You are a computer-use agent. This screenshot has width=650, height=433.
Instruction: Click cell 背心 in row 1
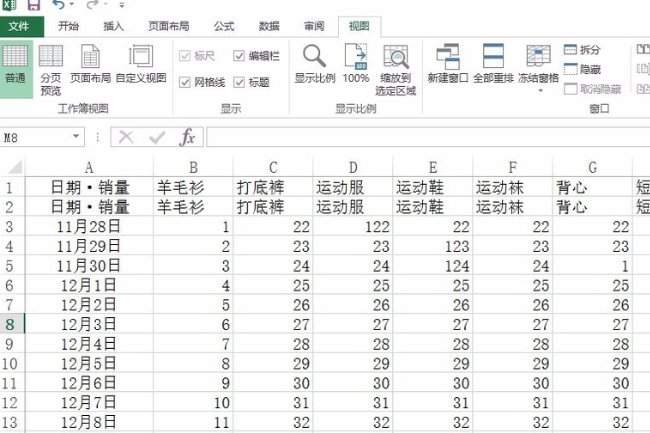coord(592,188)
